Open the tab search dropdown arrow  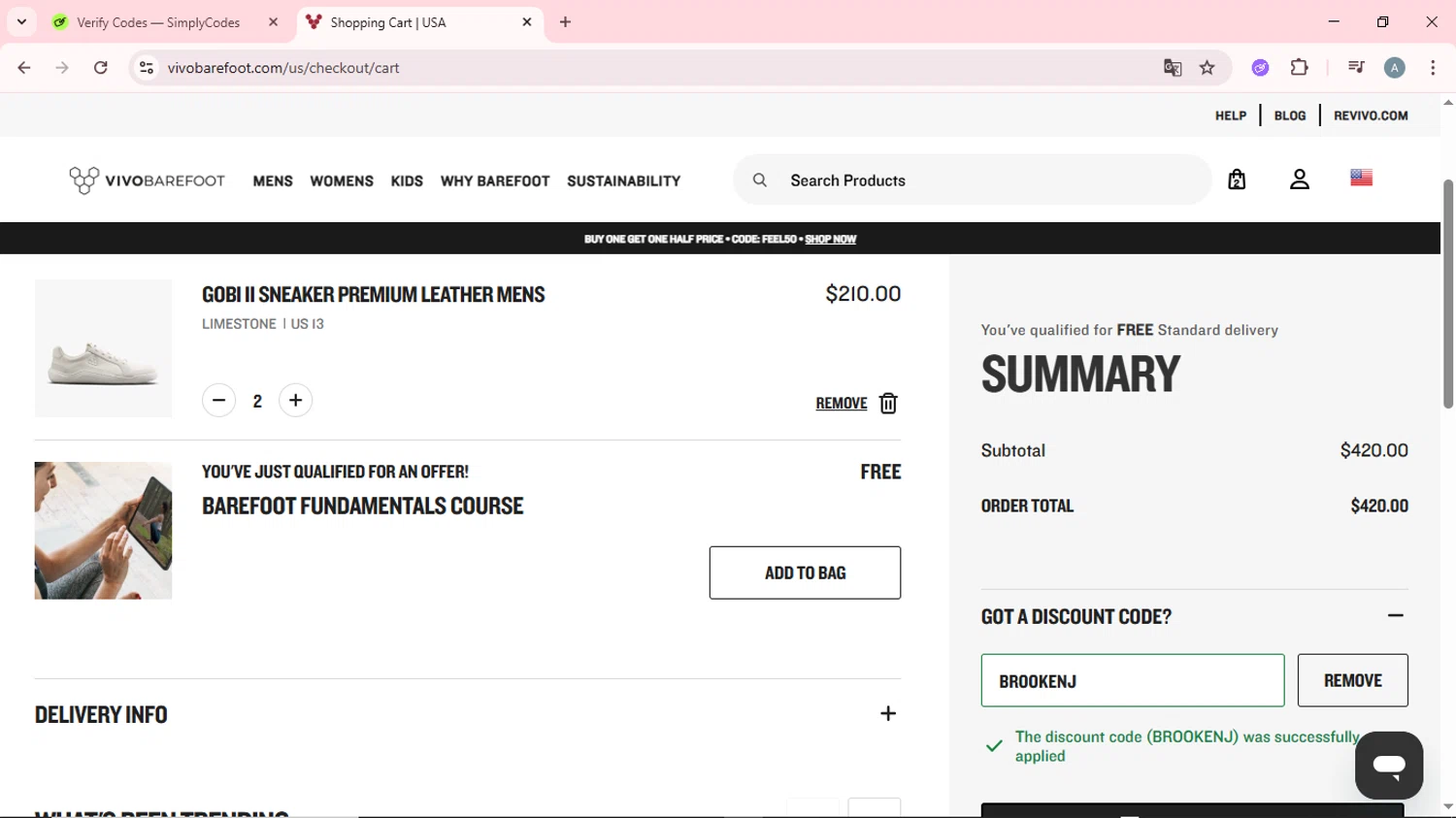click(x=21, y=22)
